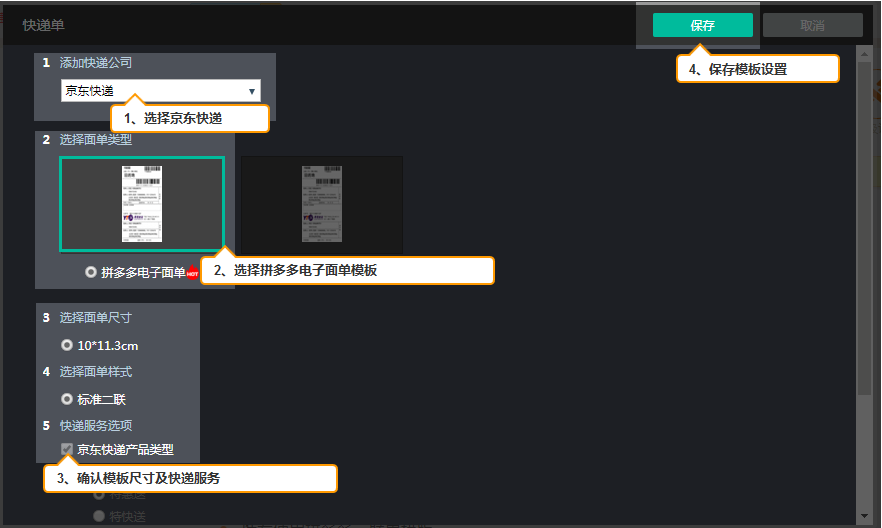Click the scrollbar up arrow
The height and width of the screenshot is (528, 882).
865,54
